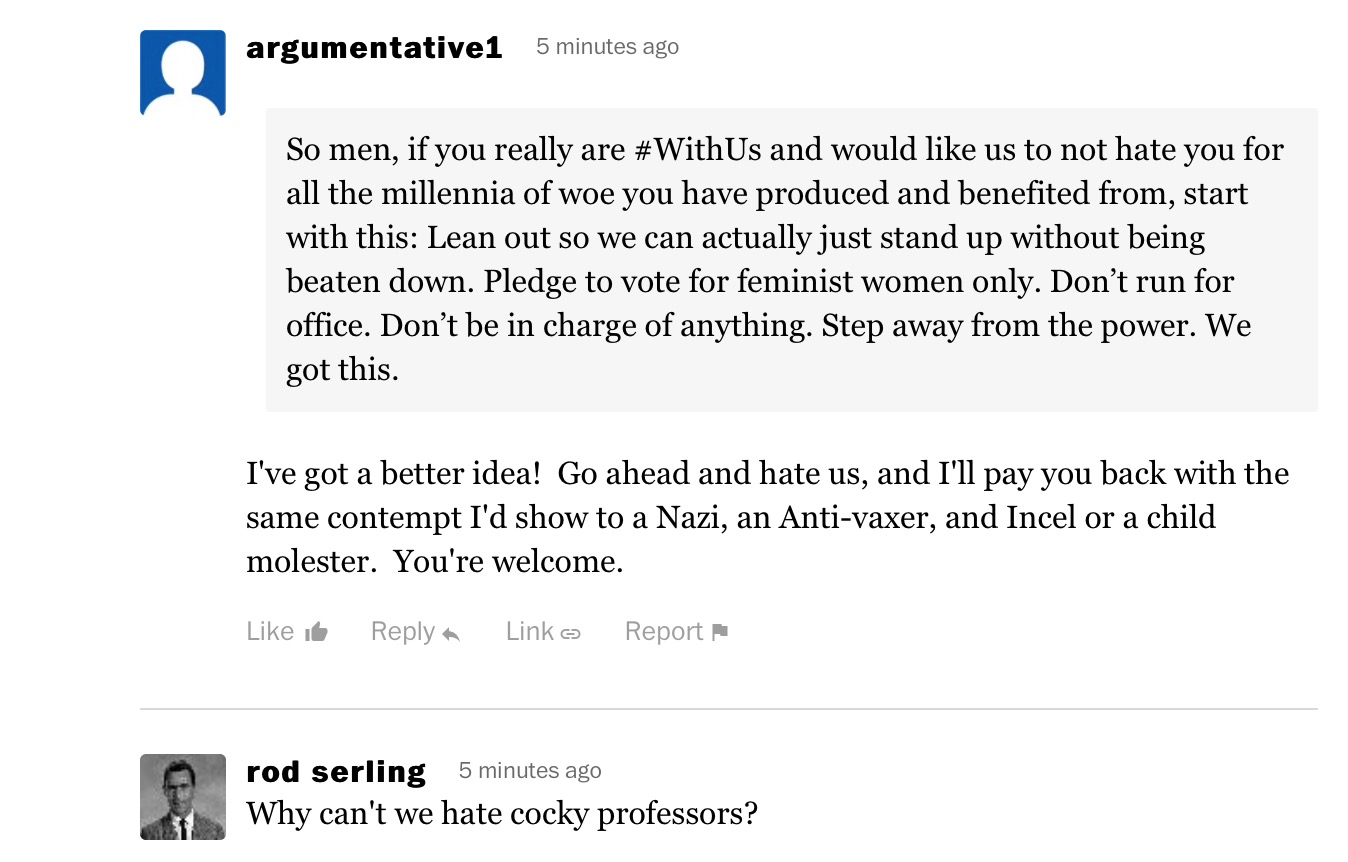Click the thumbs-up icon next to Like
This screenshot has width=1348, height=862.
pos(316,631)
